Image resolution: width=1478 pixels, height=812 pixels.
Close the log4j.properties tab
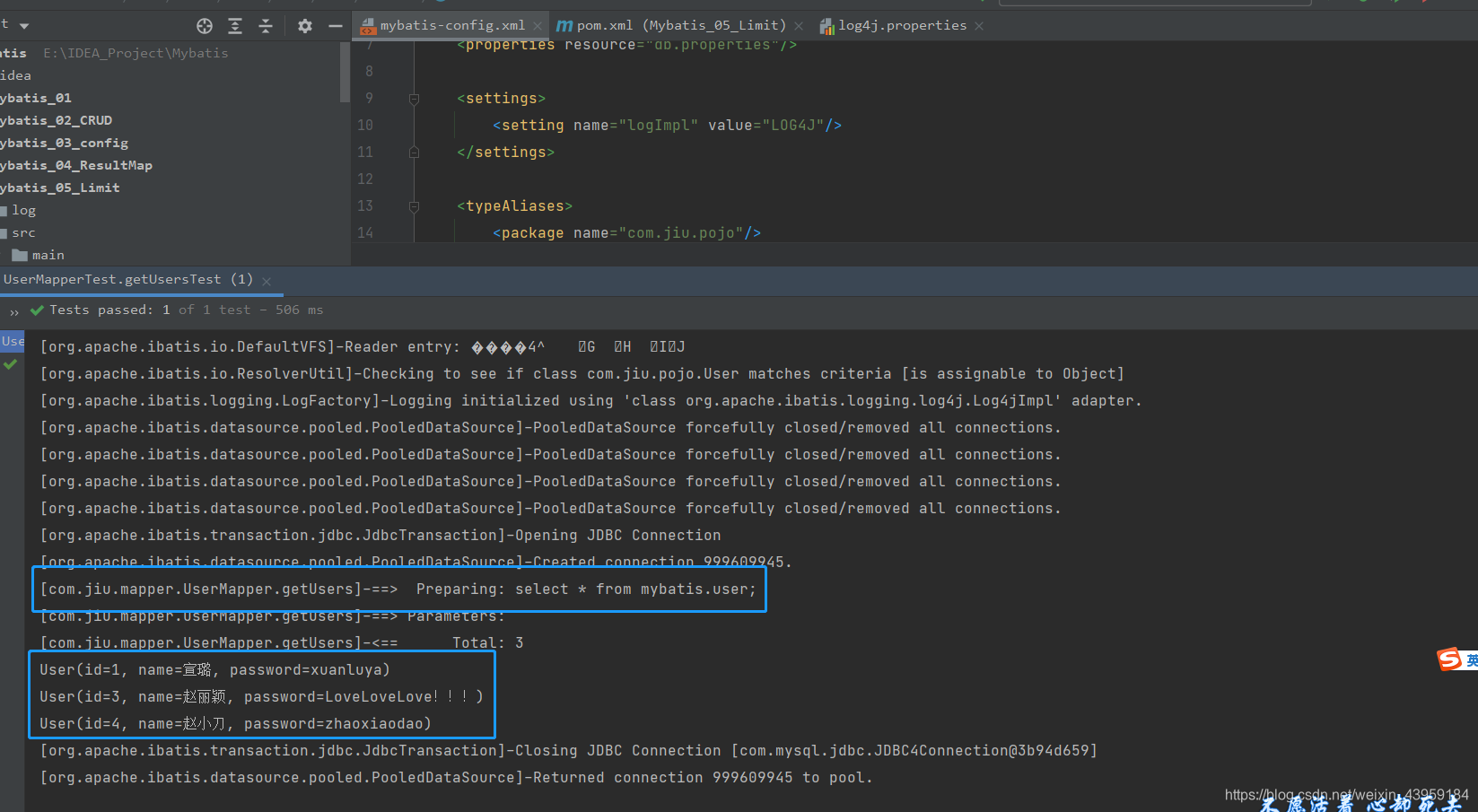[979, 26]
